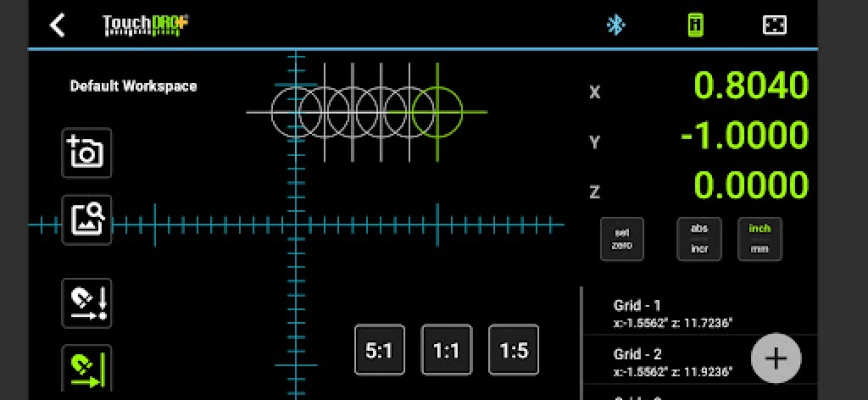The height and width of the screenshot is (400, 868).
Task: Switch units with inch/mm toggle
Action: tap(760, 238)
